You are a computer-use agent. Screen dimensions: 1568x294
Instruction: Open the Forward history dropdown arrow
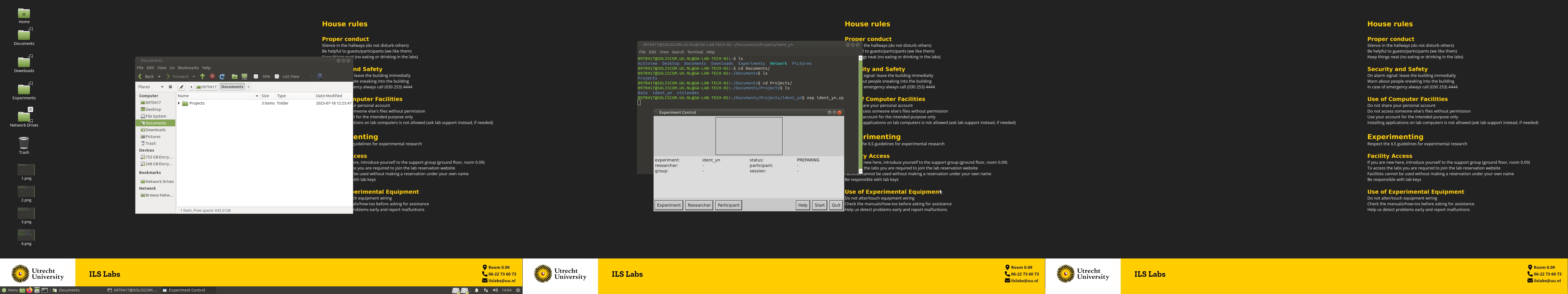(194, 77)
